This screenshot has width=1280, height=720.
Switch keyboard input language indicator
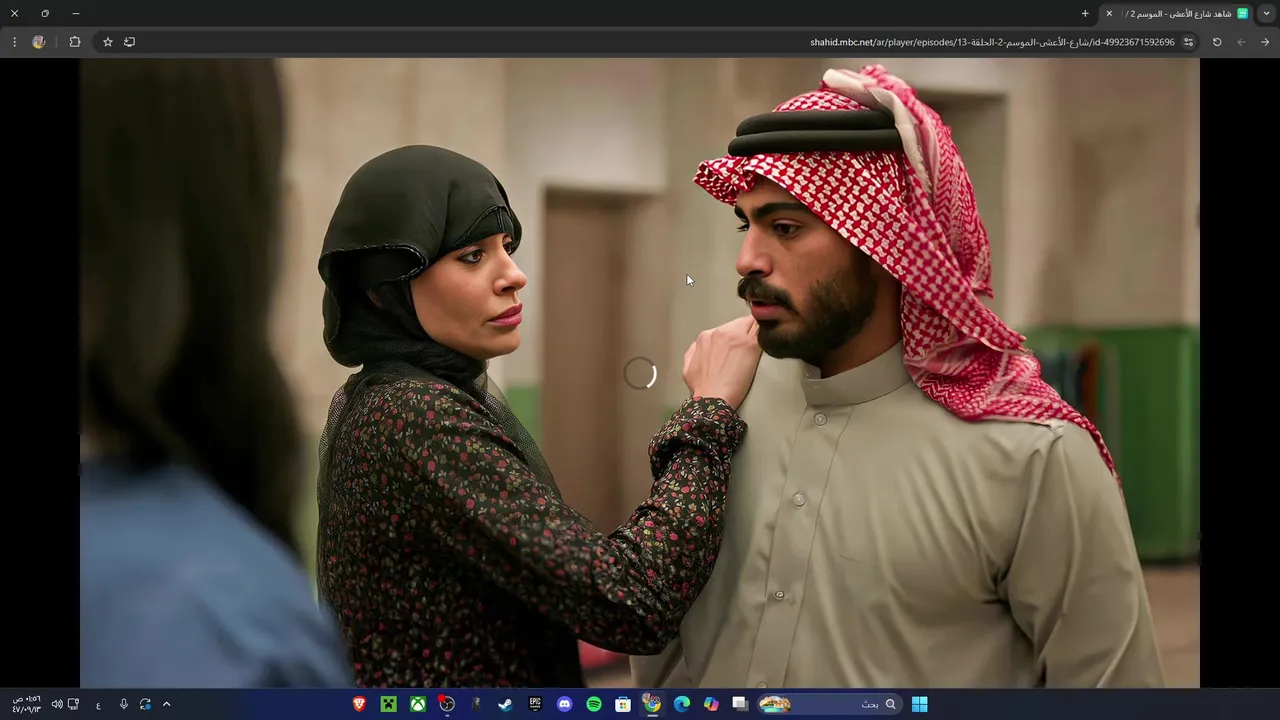(98, 705)
